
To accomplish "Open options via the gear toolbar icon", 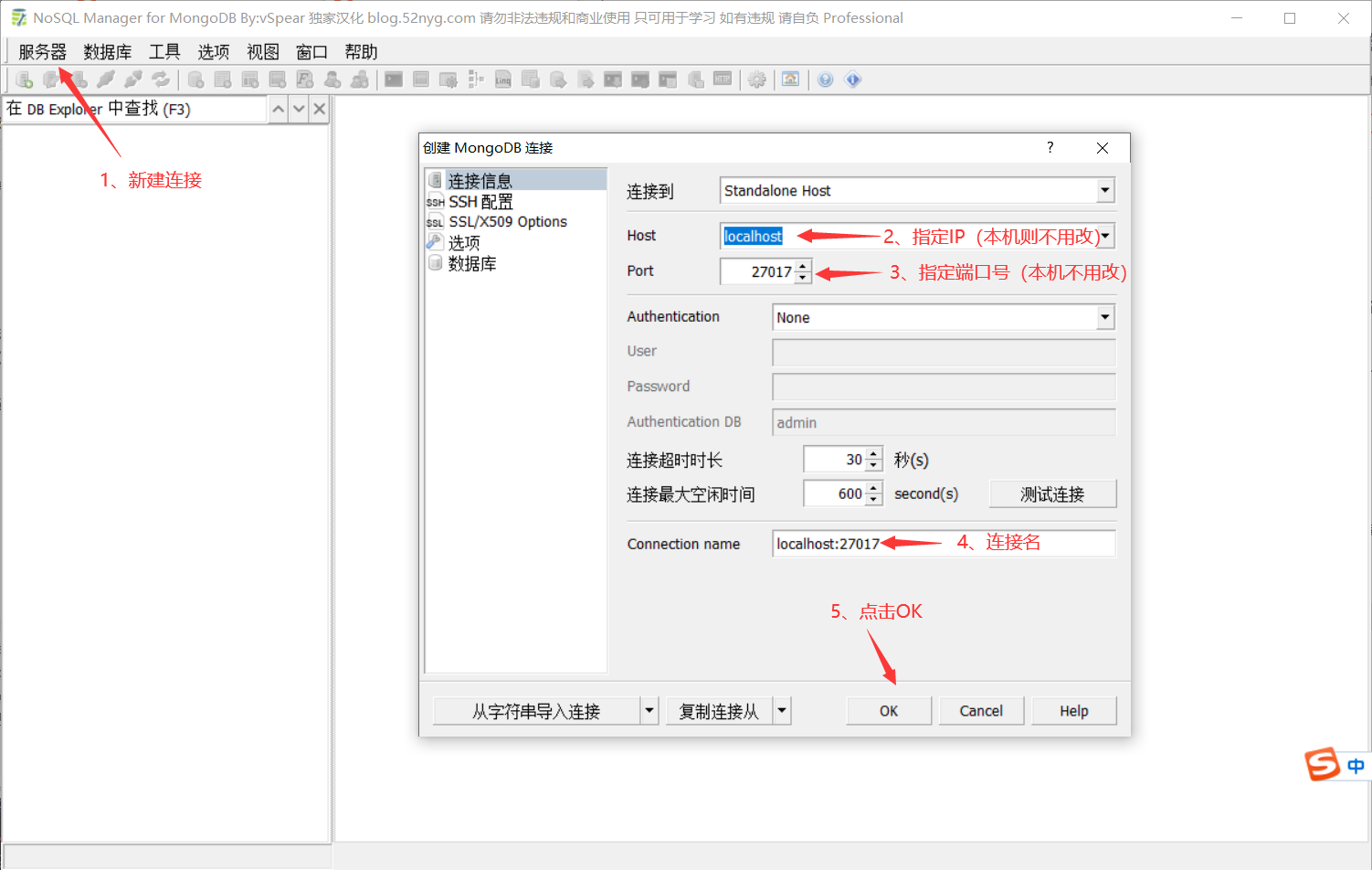I will click(757, 80).
